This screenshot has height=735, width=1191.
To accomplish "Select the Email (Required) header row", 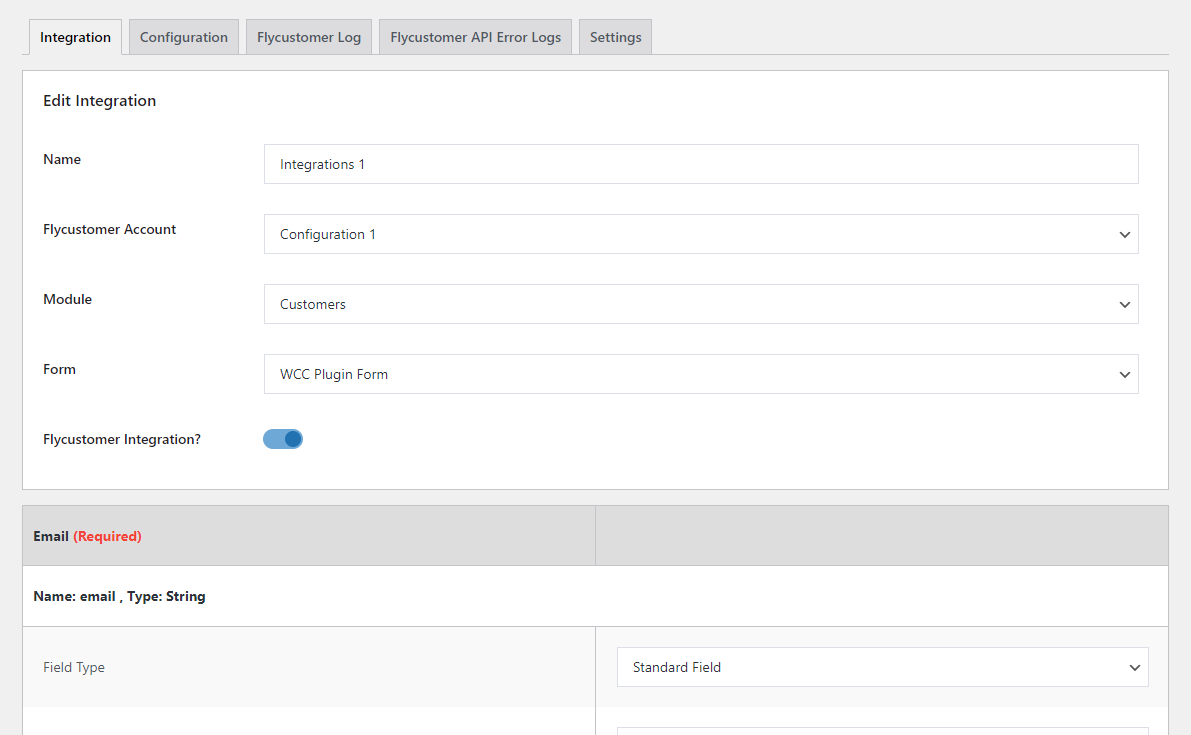I will click(88, 536).
